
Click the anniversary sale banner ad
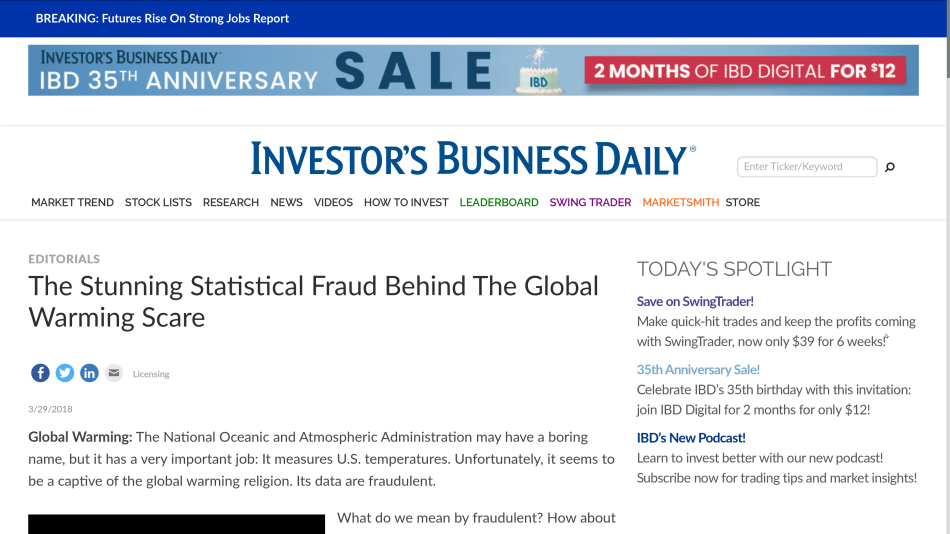click(x=473, y=70)
